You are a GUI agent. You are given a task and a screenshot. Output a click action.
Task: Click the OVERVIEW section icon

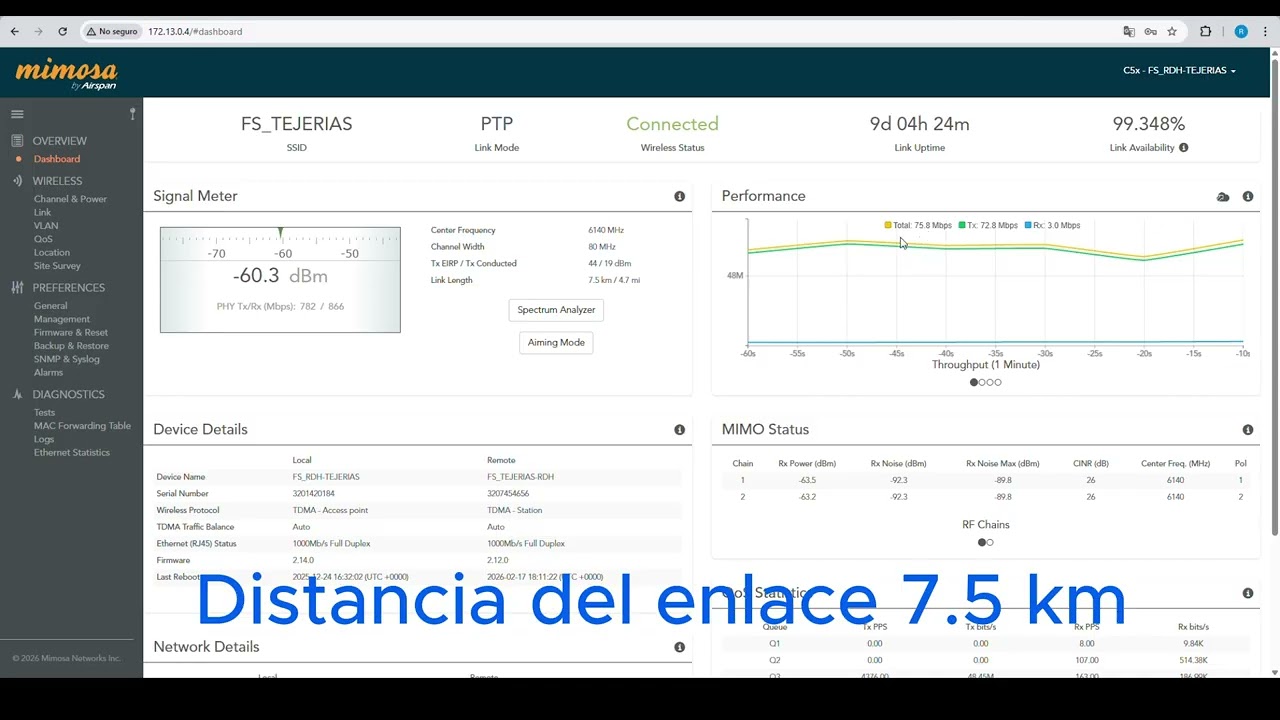click(x=17, y=141)
